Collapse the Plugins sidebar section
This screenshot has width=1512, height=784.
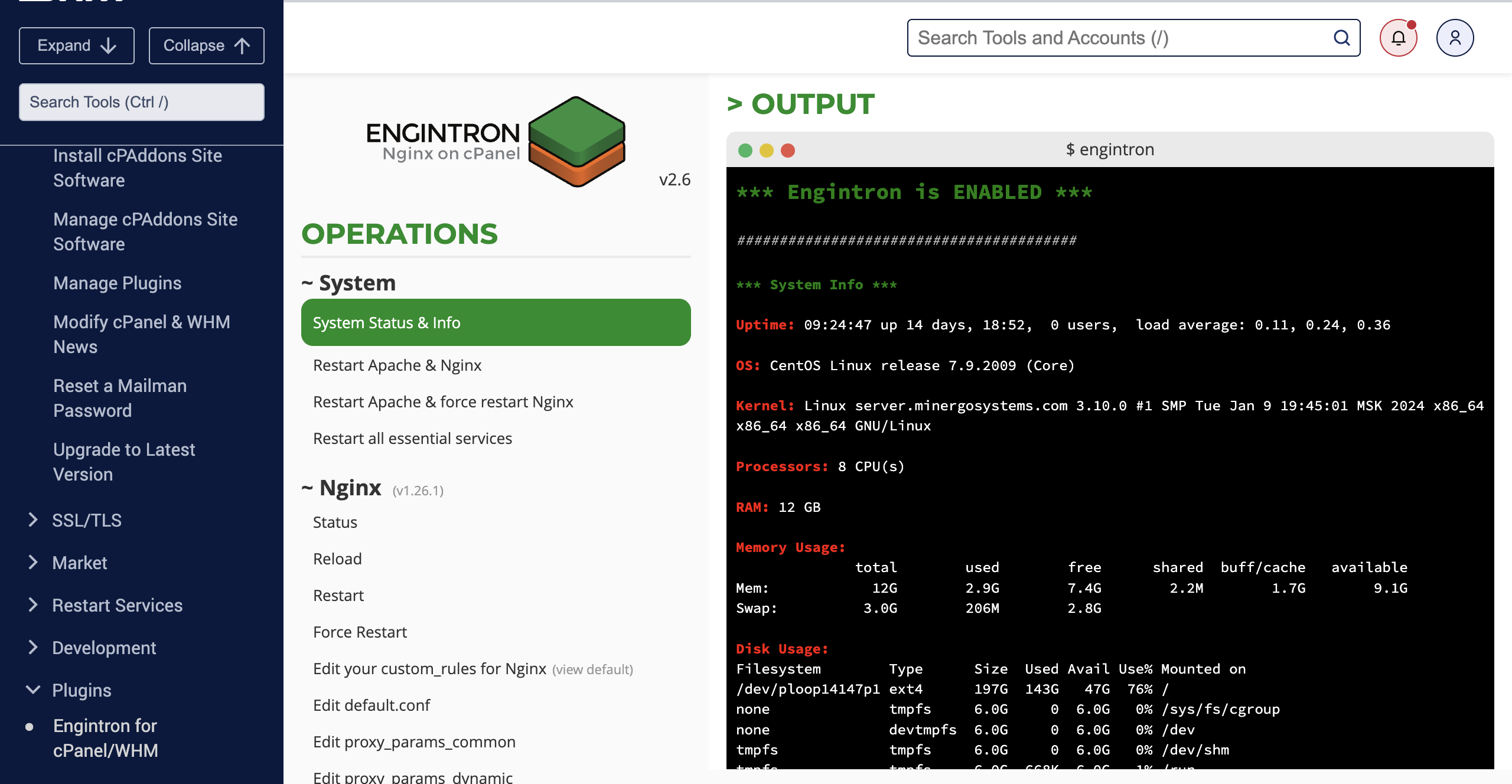(x=82, y=690)
